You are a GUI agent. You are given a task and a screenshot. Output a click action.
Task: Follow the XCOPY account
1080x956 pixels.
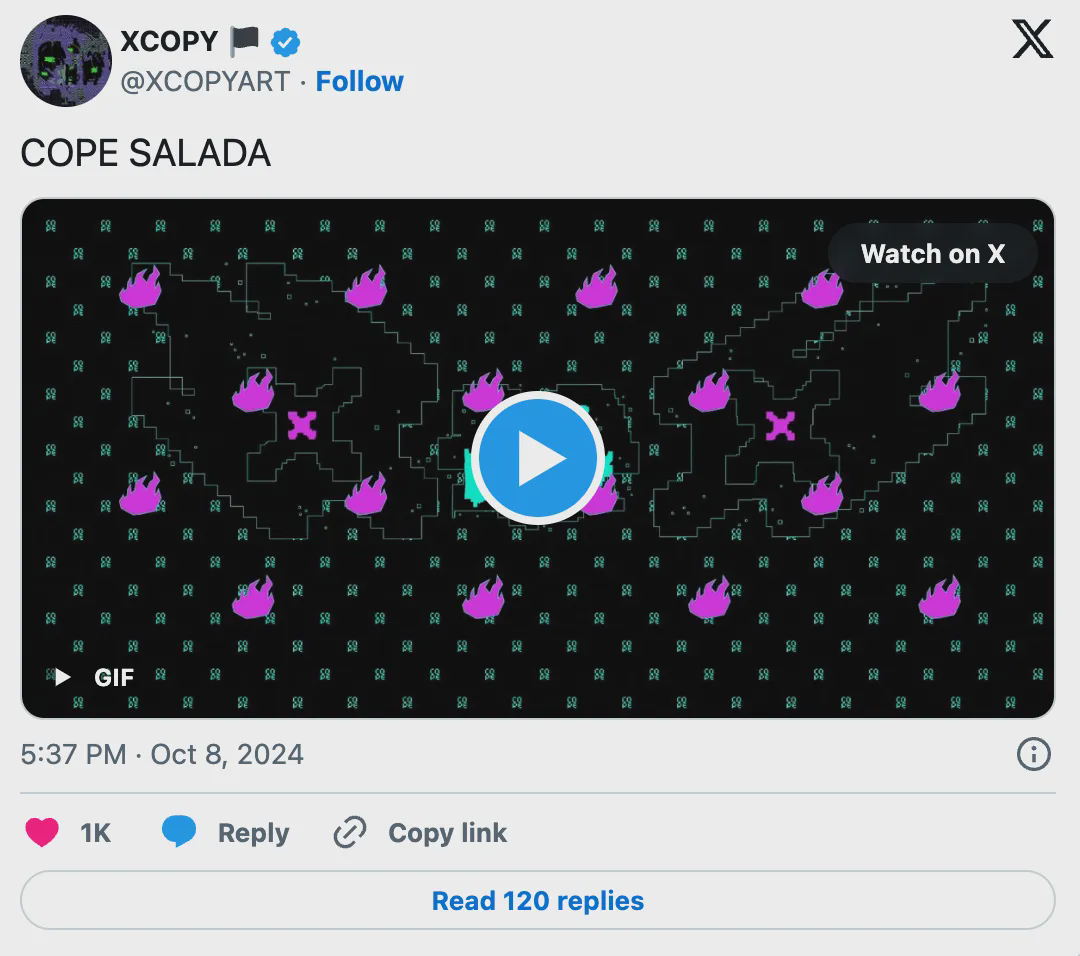click(360, 82)
